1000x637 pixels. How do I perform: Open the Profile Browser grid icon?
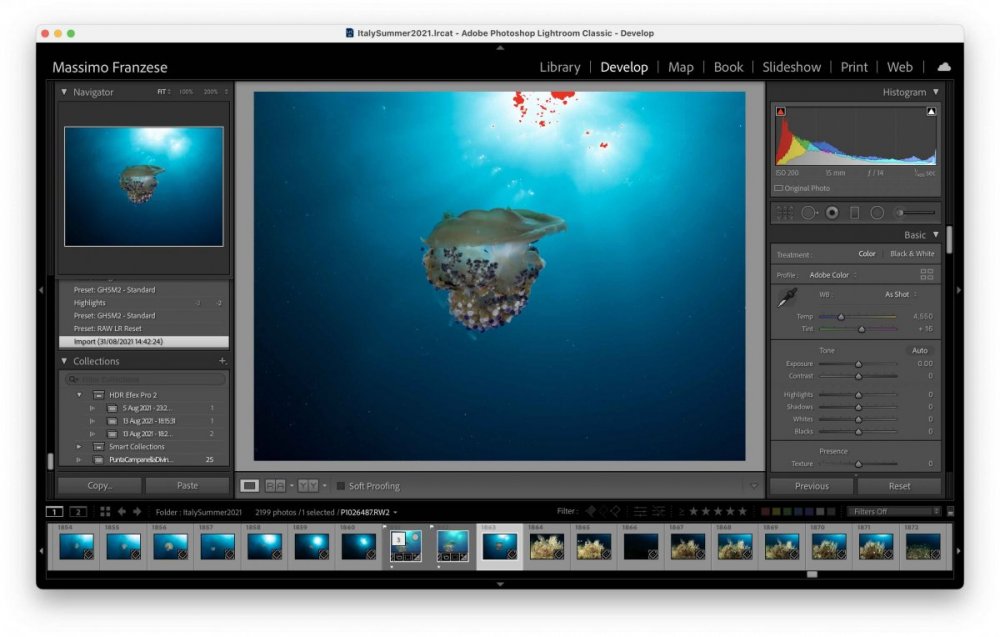pos(927,274)
